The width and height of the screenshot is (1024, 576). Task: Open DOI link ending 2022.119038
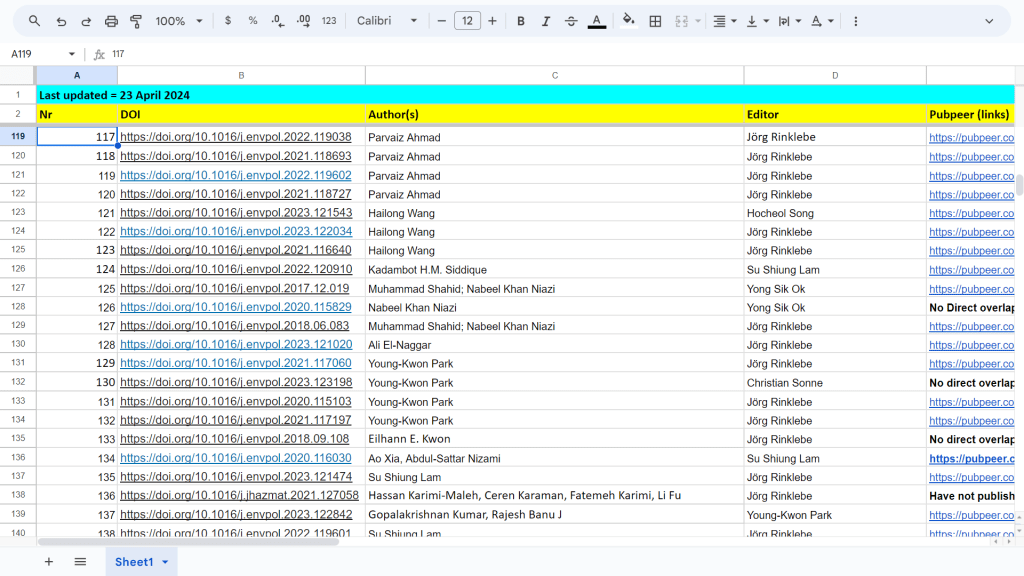(235, 137)
